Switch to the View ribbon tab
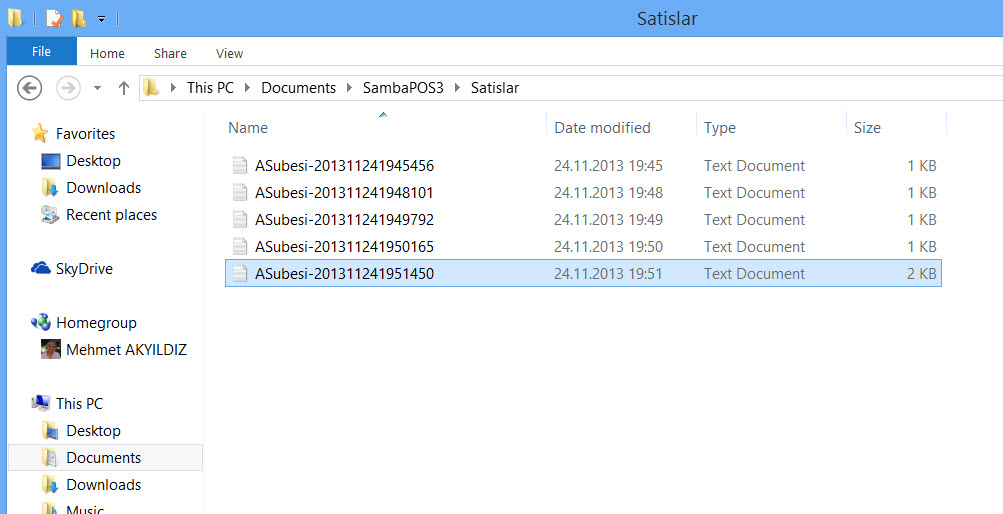 click(229, 53)
